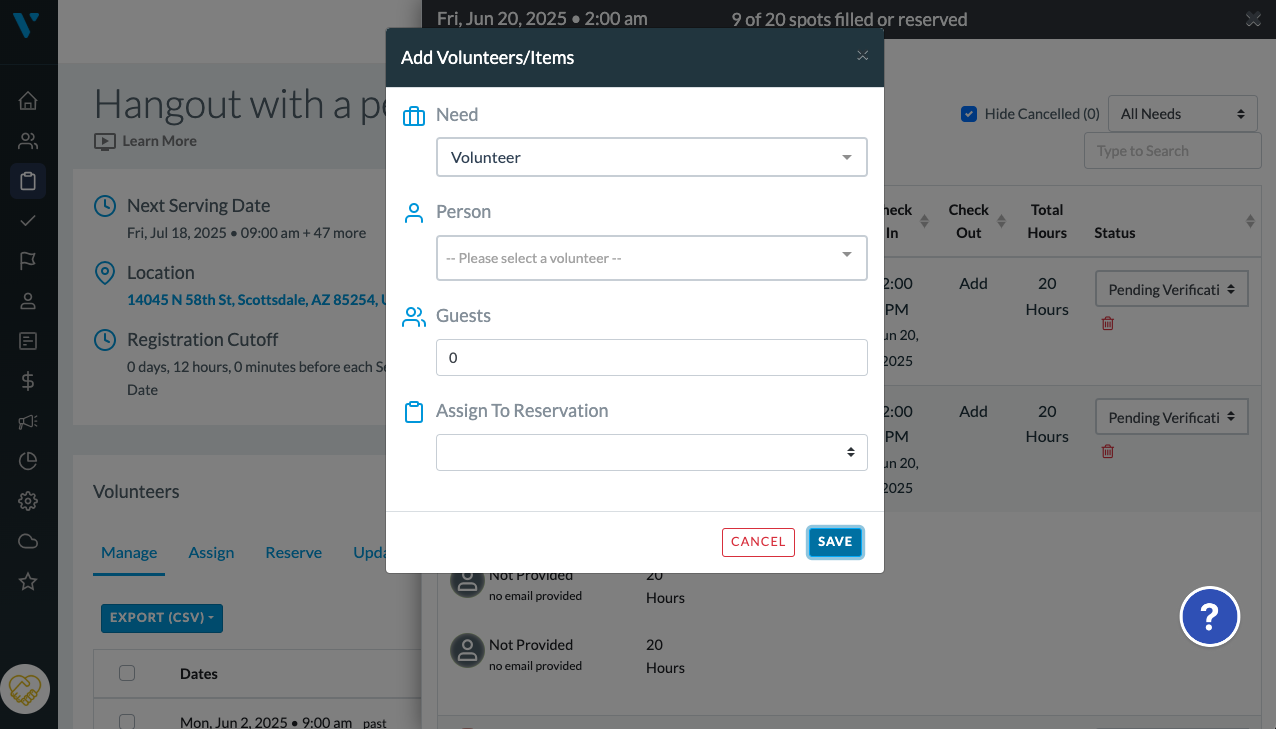Uncheck the Hide Cancelled checkbox

(969, 114)
